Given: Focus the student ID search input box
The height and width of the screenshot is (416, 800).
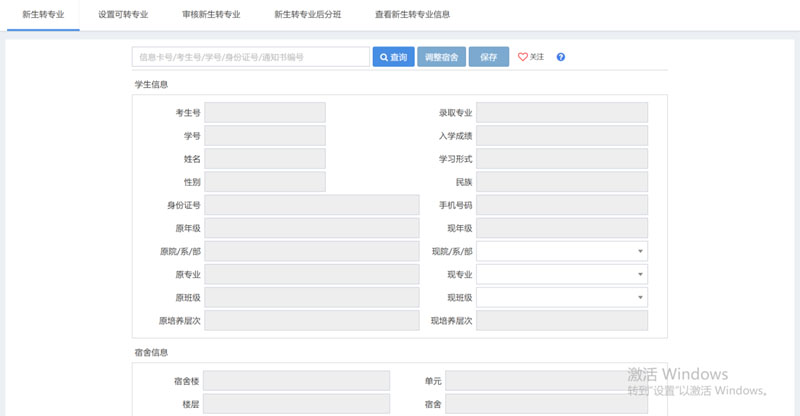Looking at the screenshot, I should [x=250, y=57].
